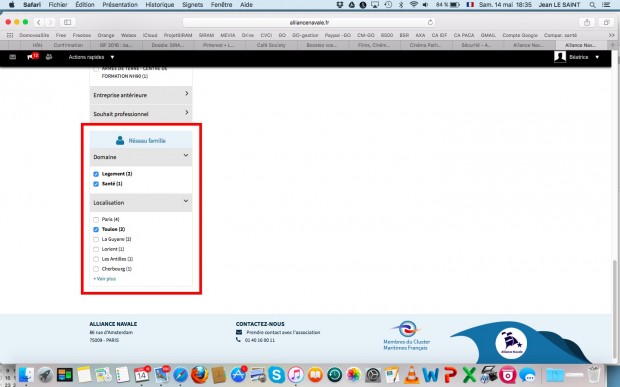Expand the Souhait professionnel section

click(141, 113)
